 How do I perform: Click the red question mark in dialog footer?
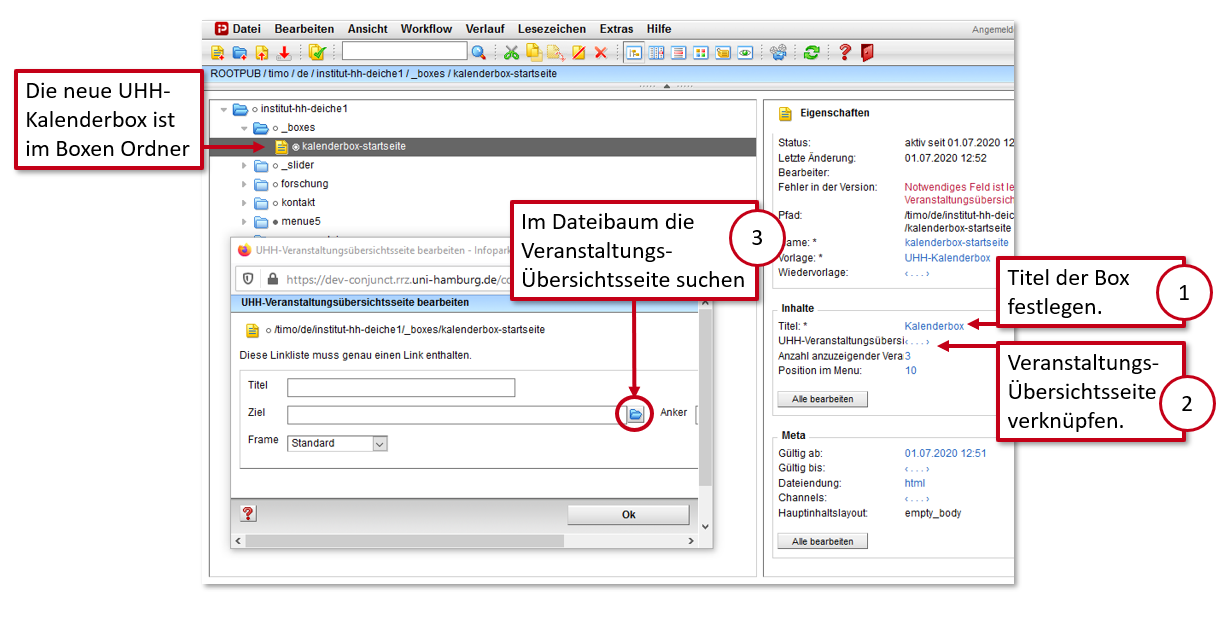click(x=248, y=513)
